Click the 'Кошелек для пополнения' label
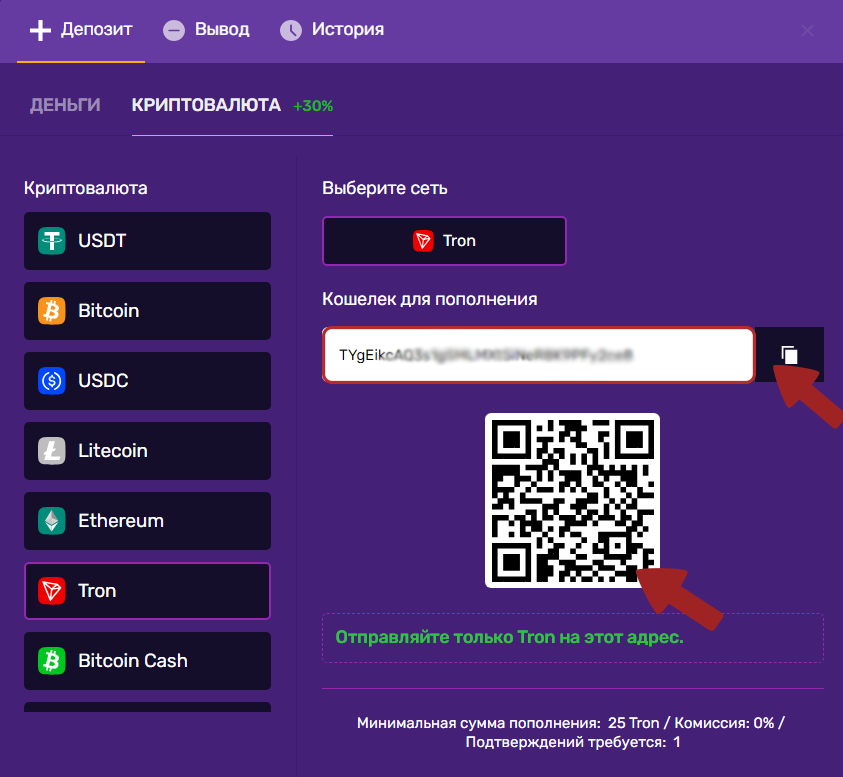 click(x=430, y=299)
